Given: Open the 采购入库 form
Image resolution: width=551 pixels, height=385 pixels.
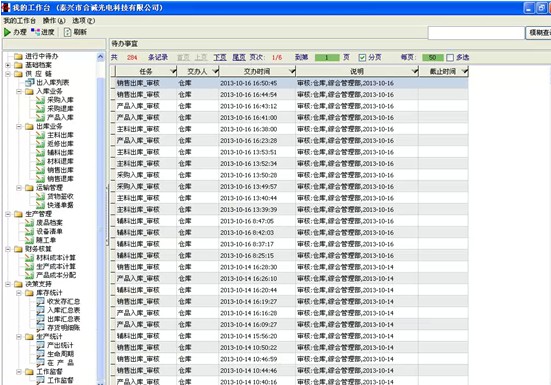Looking at the screenshot, I should tap(60, 100).
